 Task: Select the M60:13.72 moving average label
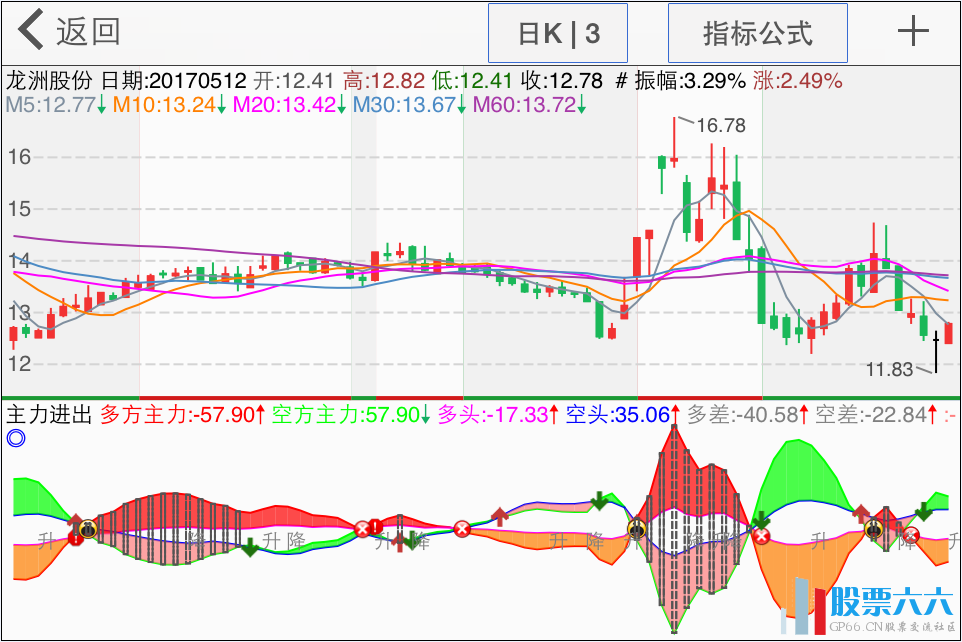(524, 104)
